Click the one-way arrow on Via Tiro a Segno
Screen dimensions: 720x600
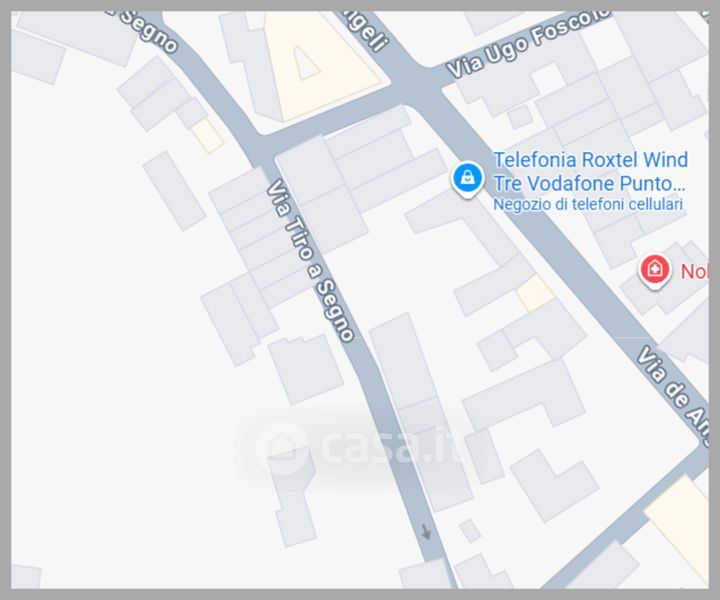426,533
